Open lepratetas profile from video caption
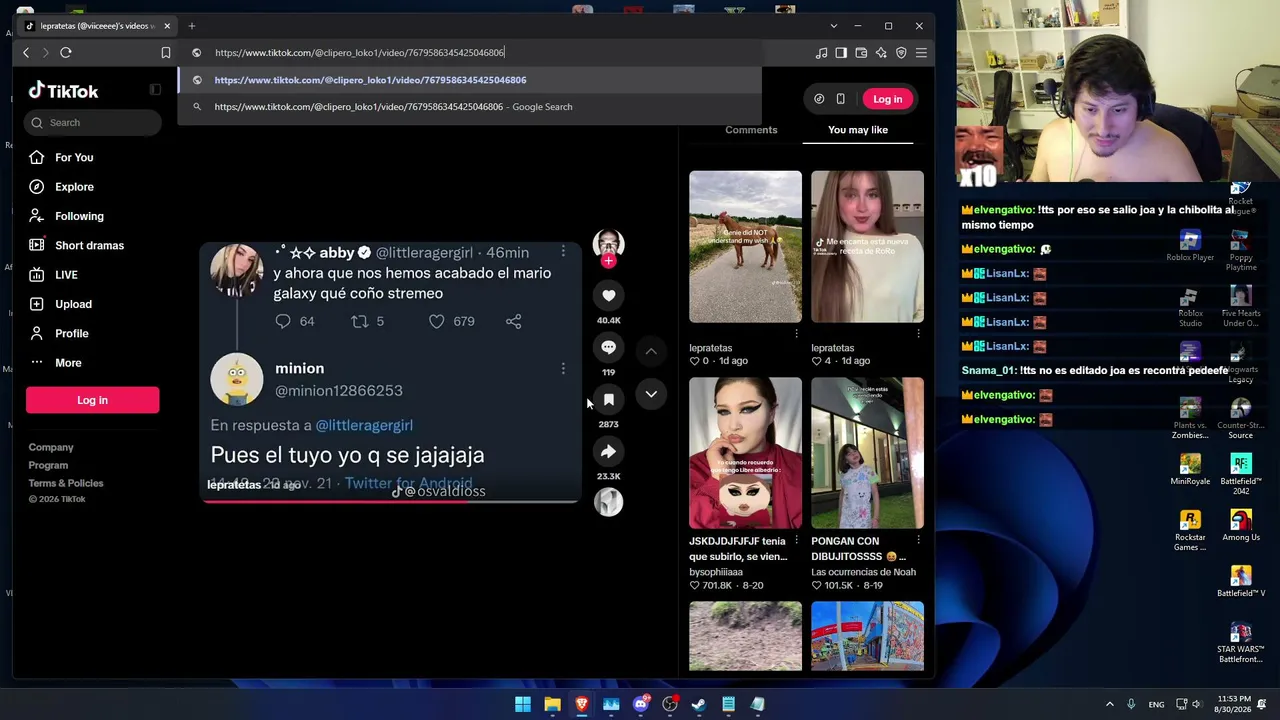Screen dimensions: 1280x720 click(234, 485)
